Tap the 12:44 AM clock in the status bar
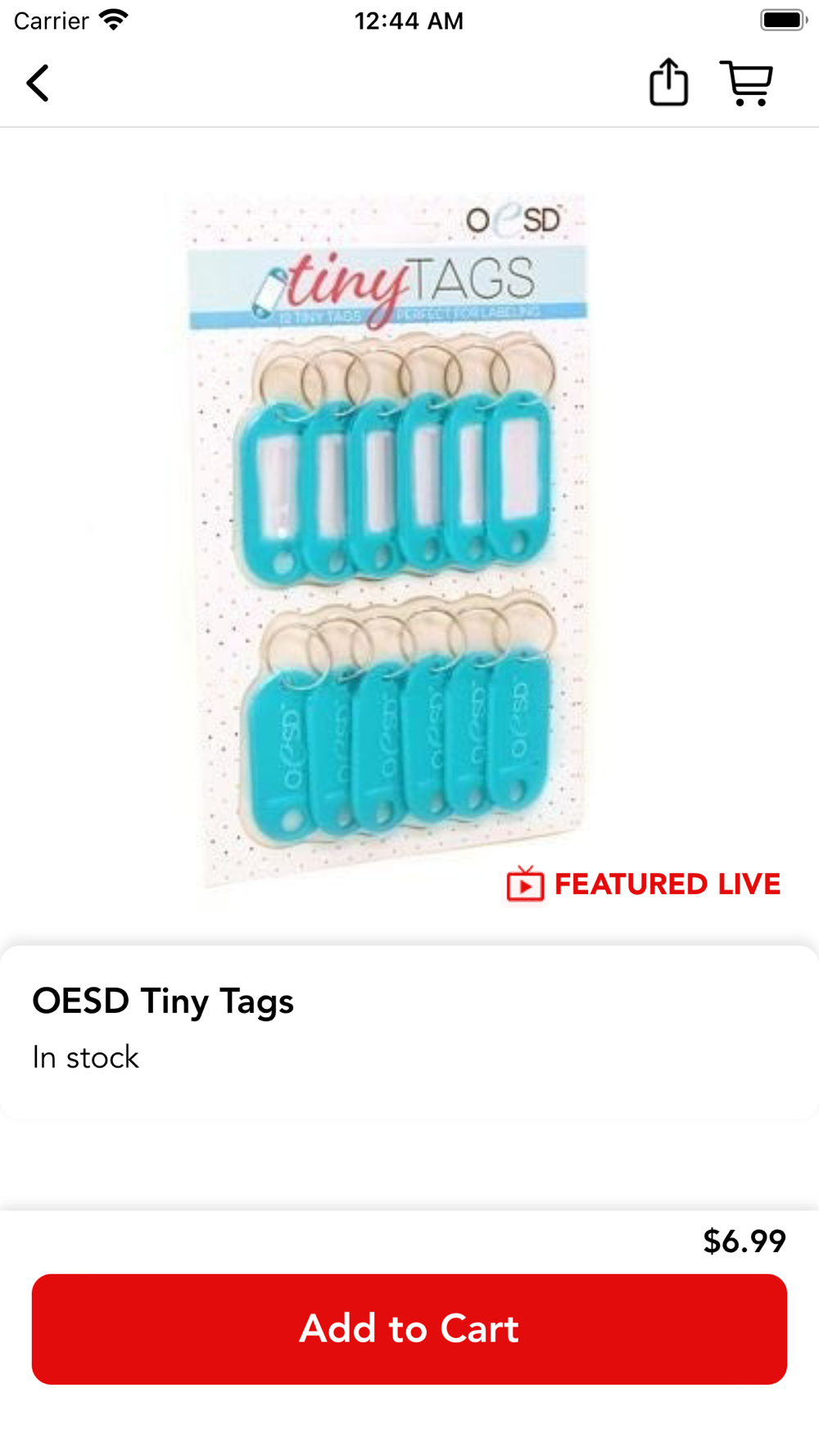Image resolution: width=819 pixels, height=1456 pixels. click(x=409, y=20)
